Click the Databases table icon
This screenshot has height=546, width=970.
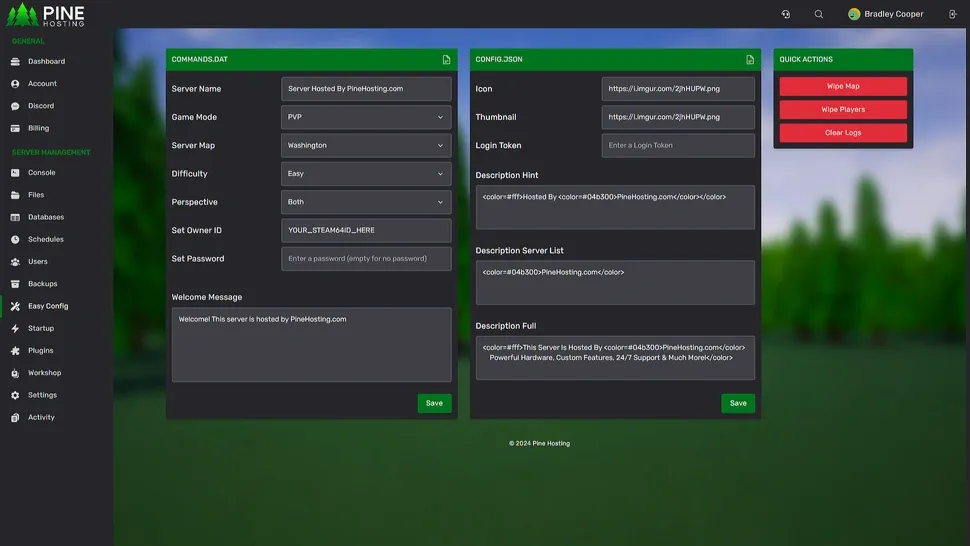15,217
